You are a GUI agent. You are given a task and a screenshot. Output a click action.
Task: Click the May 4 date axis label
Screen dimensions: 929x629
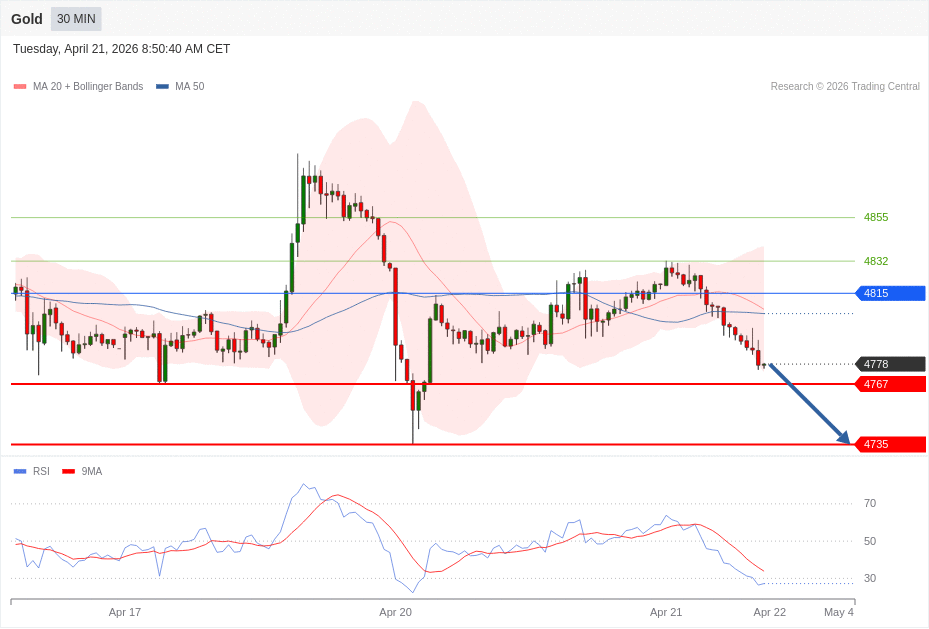tap(838, 612)
